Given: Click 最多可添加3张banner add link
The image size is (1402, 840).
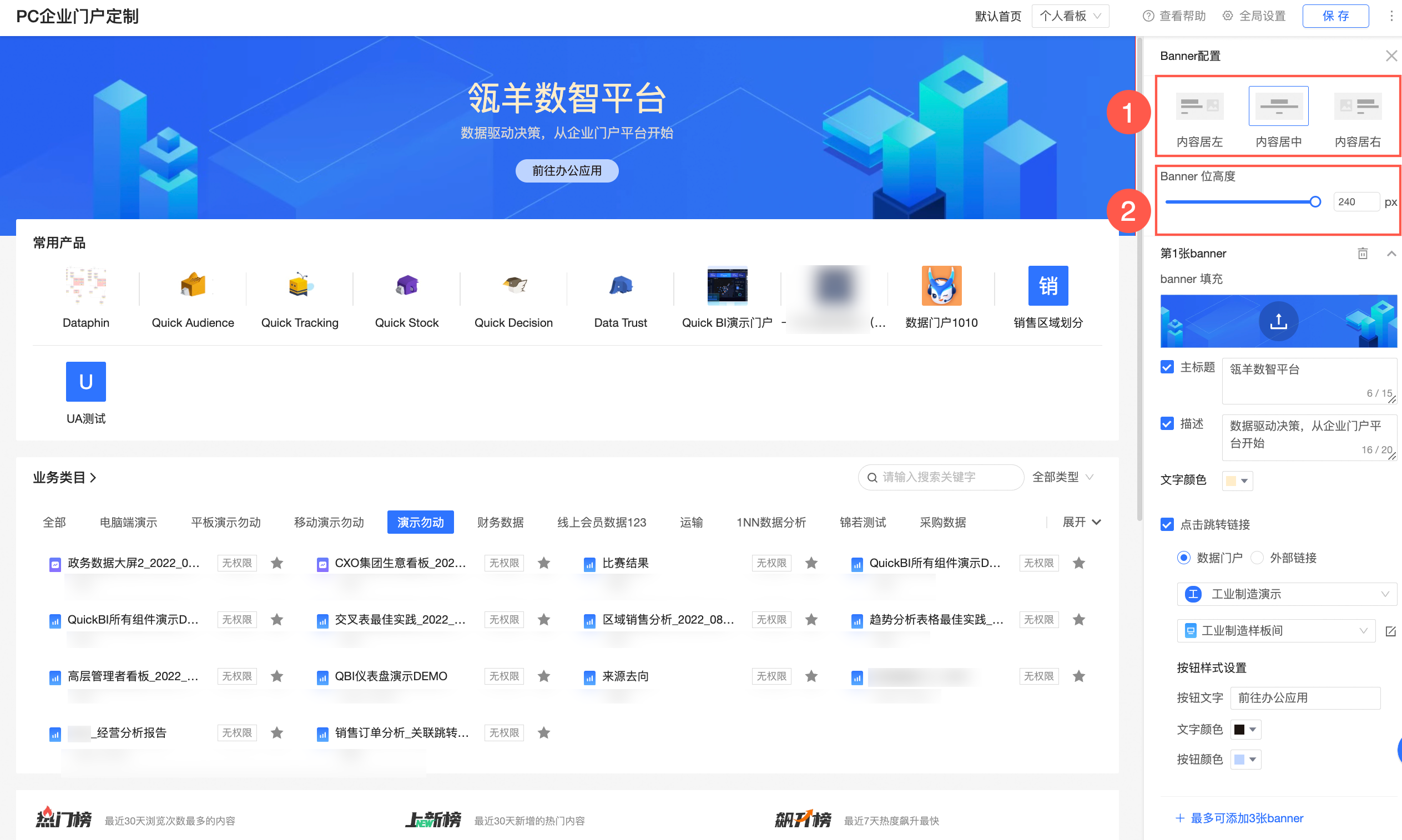Looking at the screenshot, I should [x=1239, y=818].
